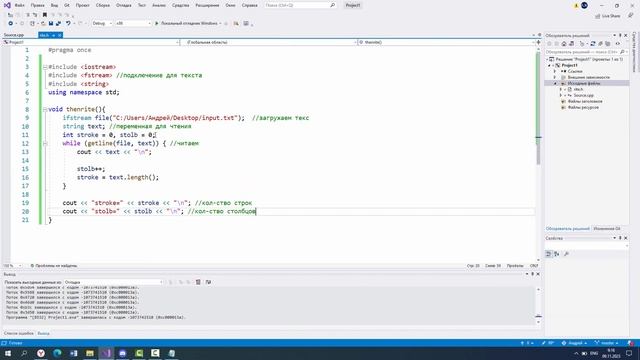Click alphabetical sort icon in Properties panel

tap(557, 254)
